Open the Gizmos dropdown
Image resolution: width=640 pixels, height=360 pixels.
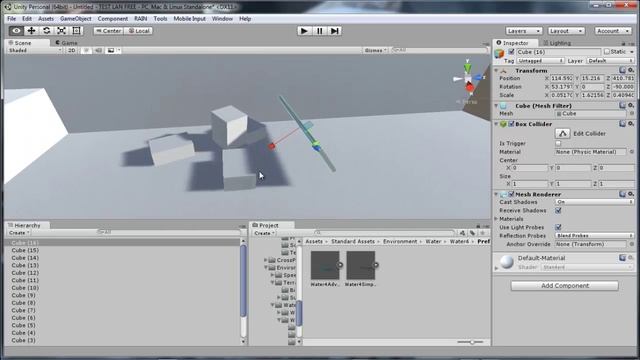click(x=376, y=50)
